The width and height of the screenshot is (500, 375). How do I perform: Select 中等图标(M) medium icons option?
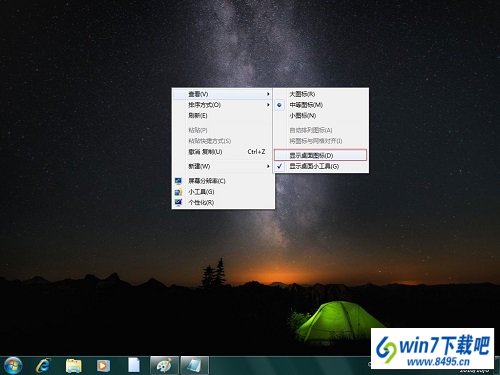pos(321,105)
